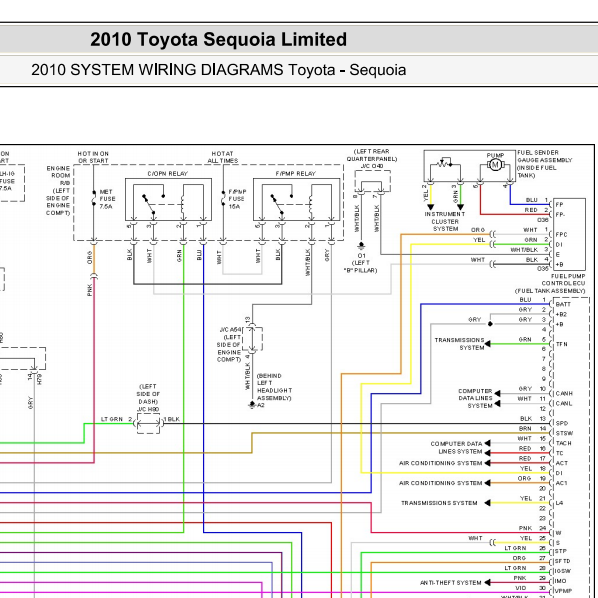Viewport: 598px width, 598px height.
Task: Click the "ACT" terminal label
Action: (x=561, y=463)
